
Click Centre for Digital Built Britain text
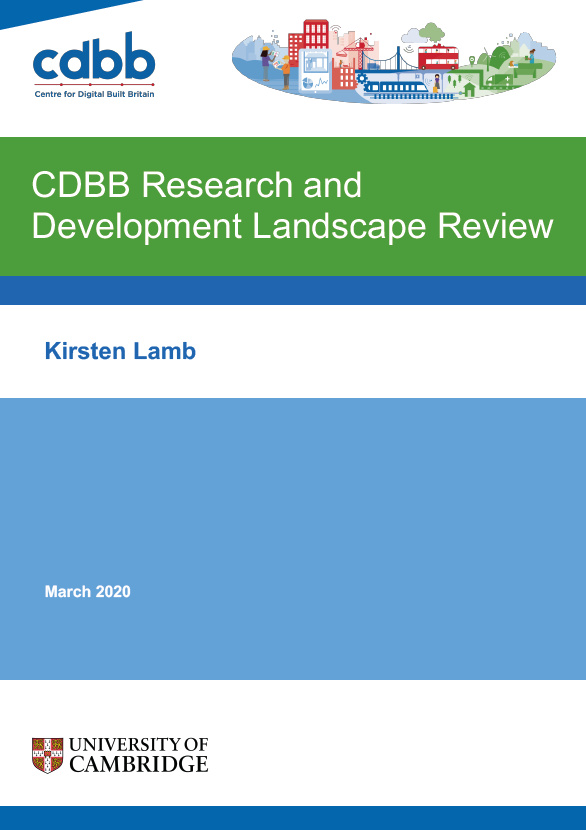[x=94, y=94]
